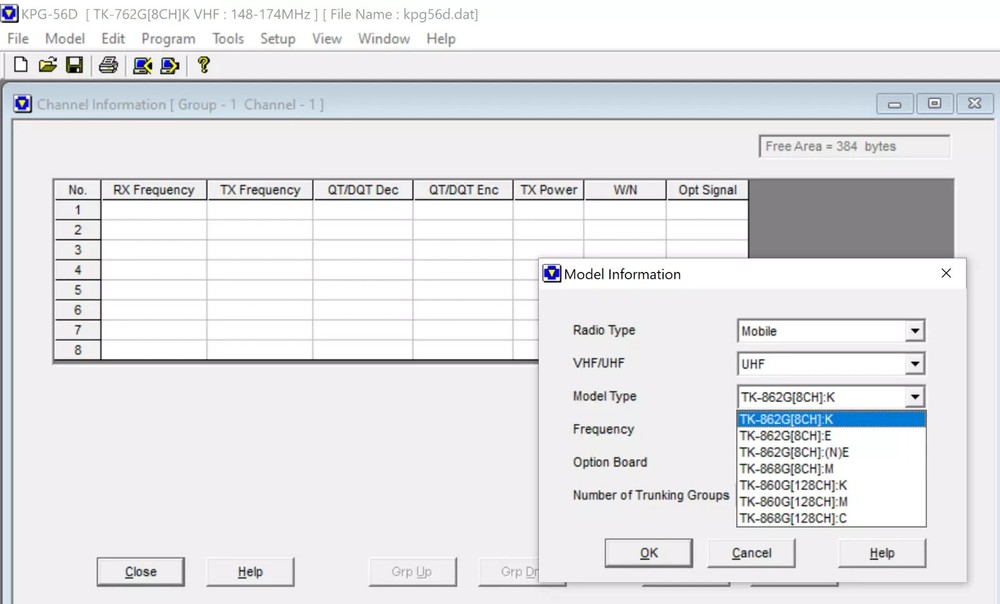Select TK-868G[8CH]:M model option
The image size is (1000, 604).
click(831, 469)
